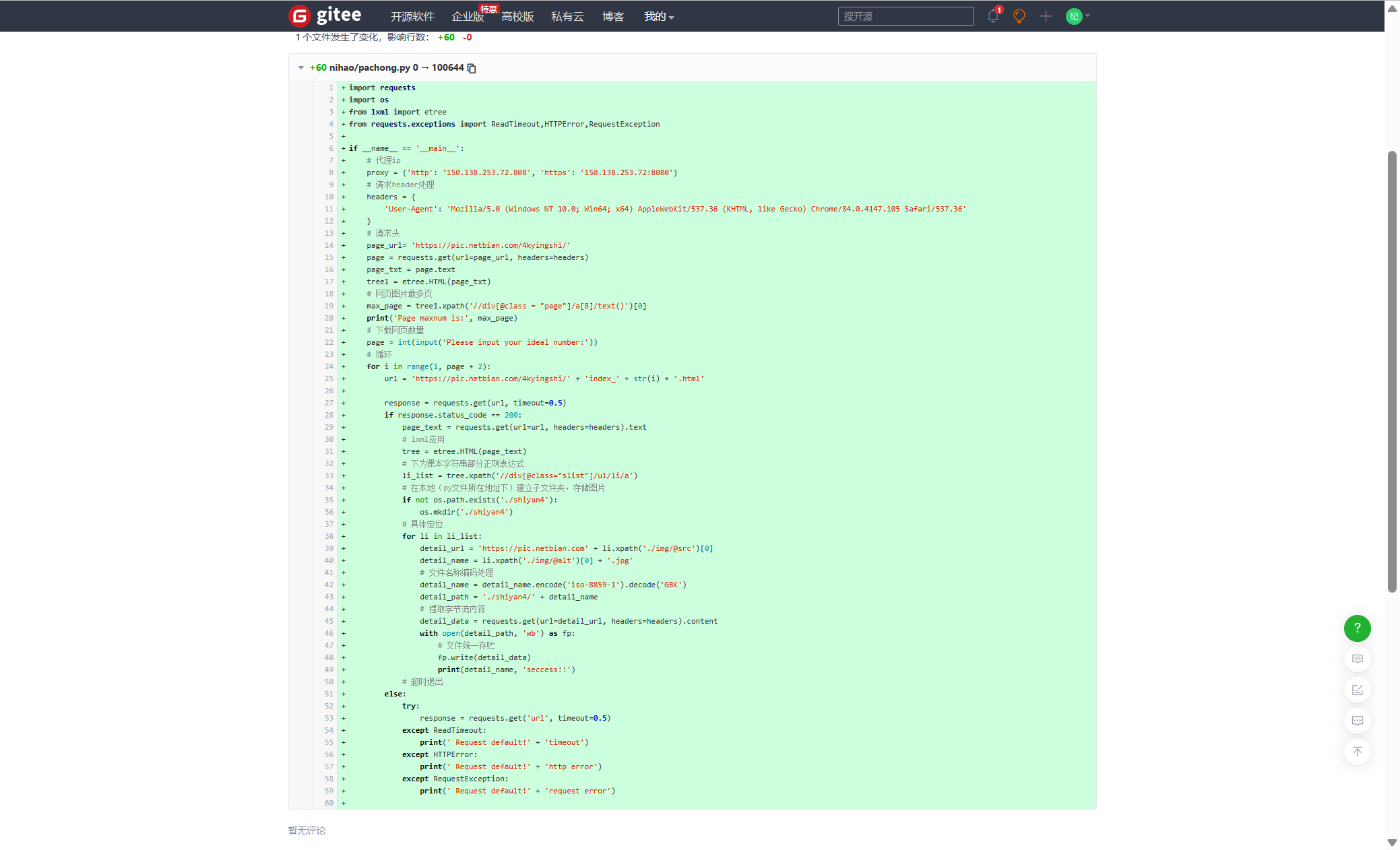Copy the pachong.py file path
Viewport: 1400px width, 850px height.
pyautogui.click(x=472, y=68)
